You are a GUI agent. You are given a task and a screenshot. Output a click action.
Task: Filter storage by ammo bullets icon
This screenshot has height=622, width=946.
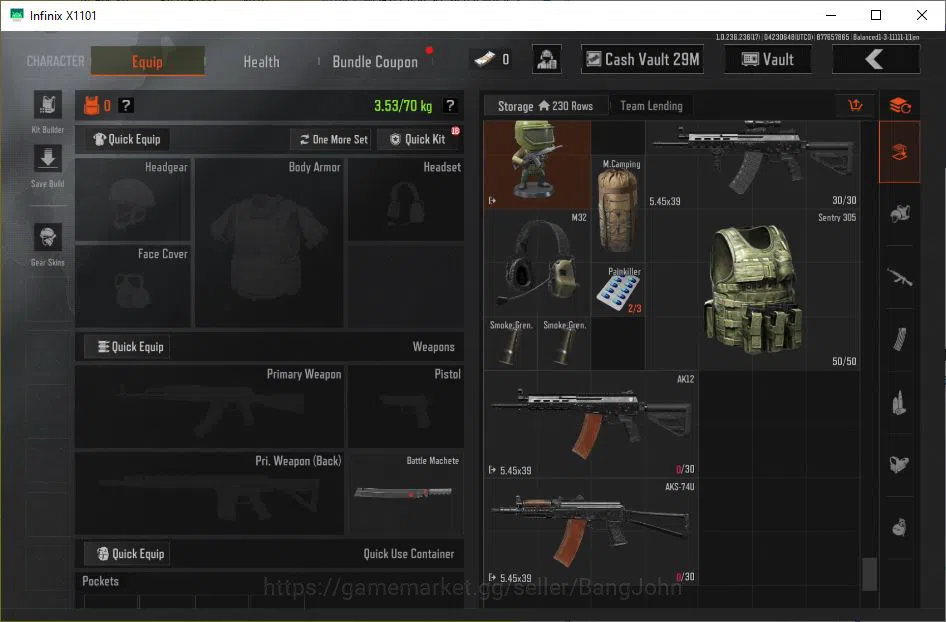(900, 402)
